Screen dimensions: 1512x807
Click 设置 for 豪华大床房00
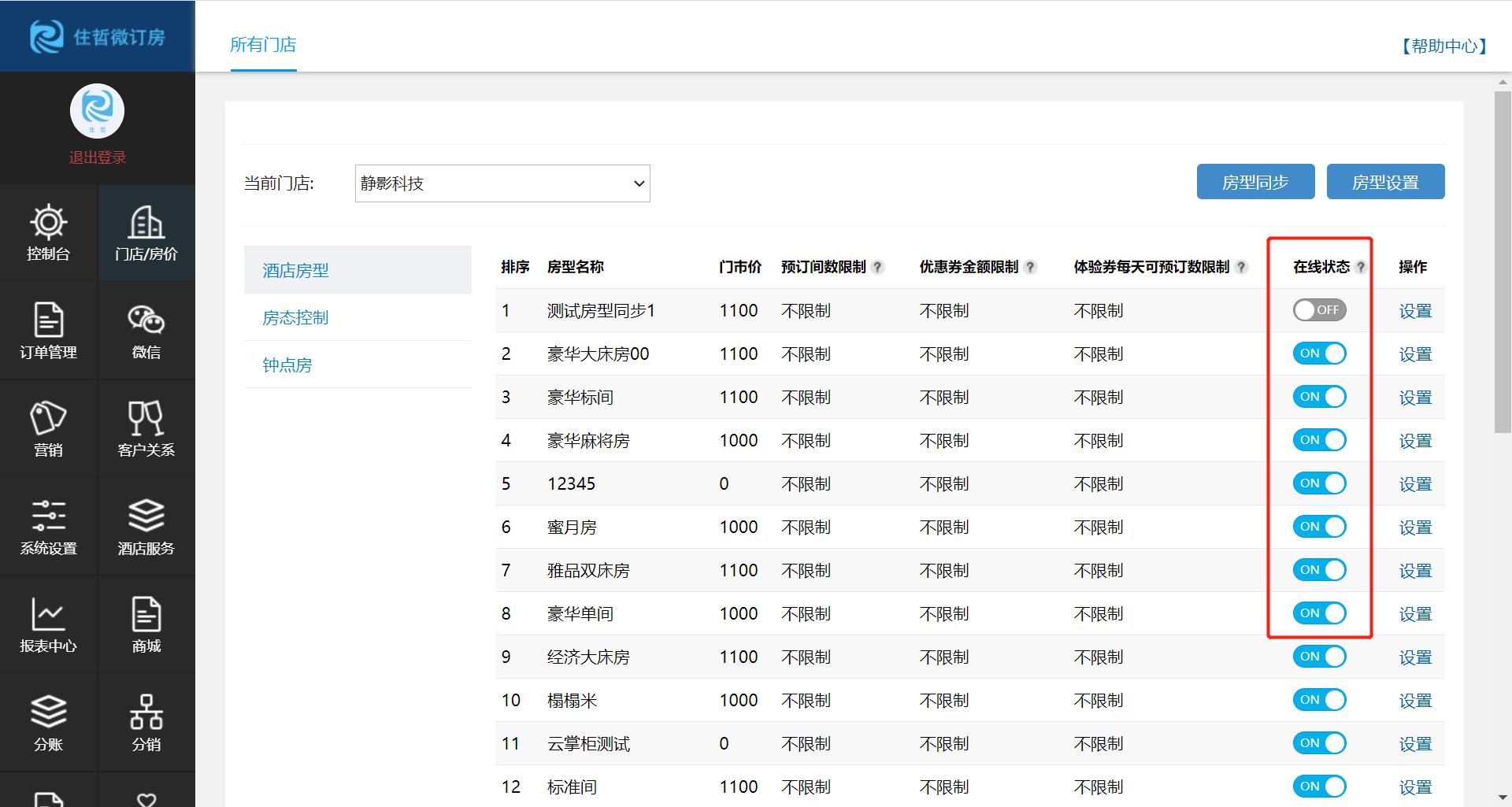[x=1415, y=354]
